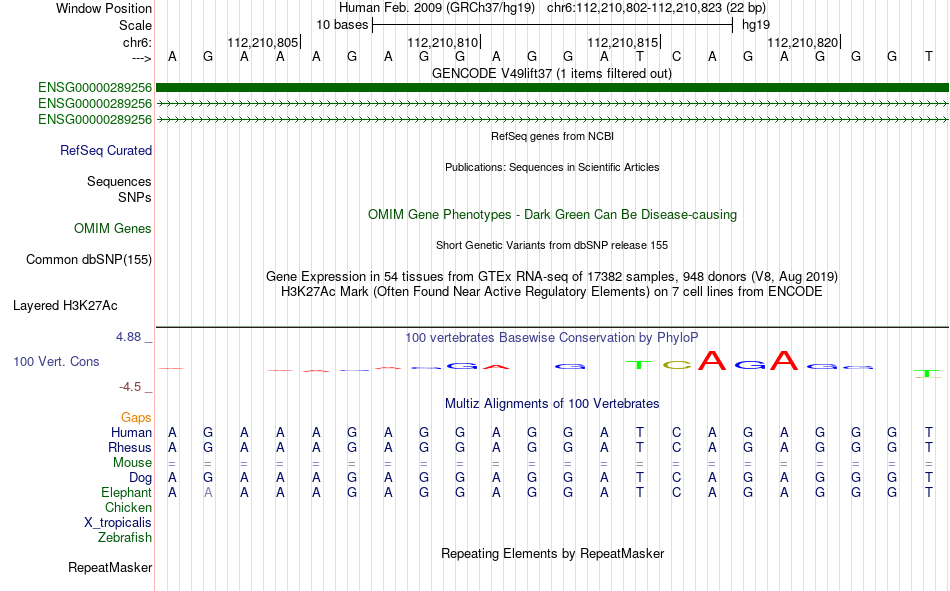
Task: Open Multiz Alignments of 100 Vertebrates title
Action: 552,404
